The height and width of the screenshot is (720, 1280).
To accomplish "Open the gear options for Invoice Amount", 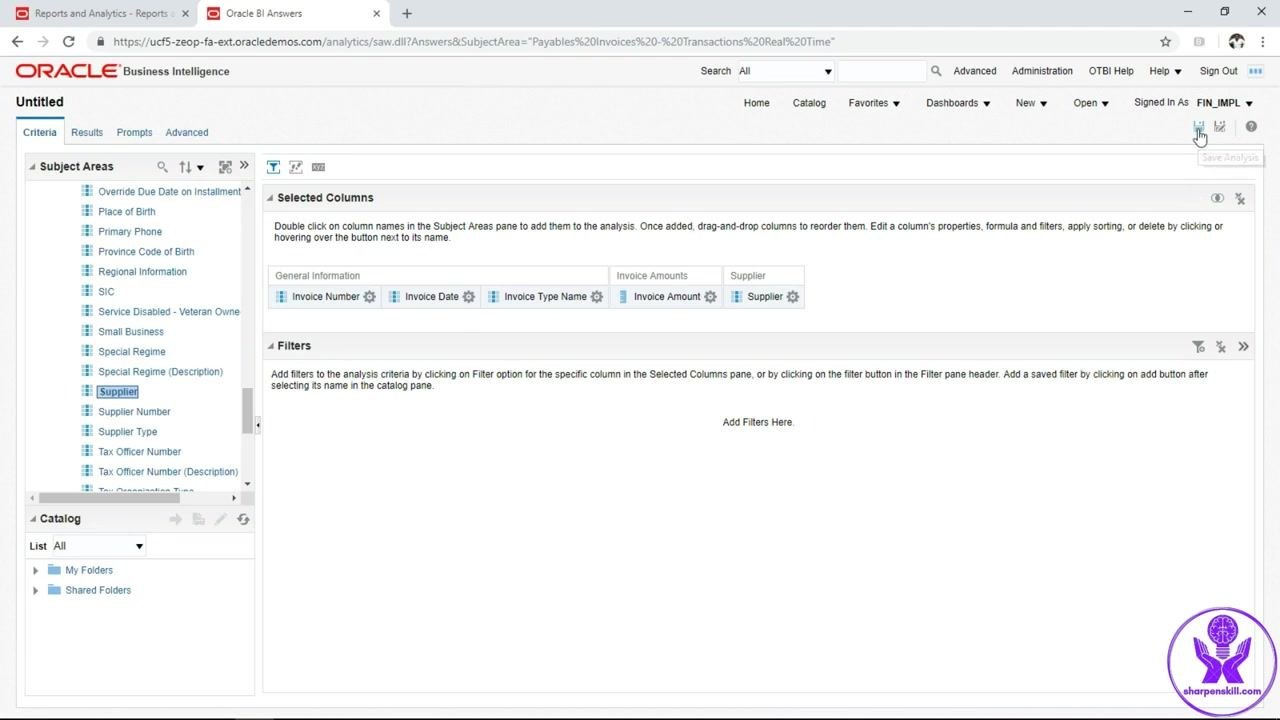I will click(711, 297).
